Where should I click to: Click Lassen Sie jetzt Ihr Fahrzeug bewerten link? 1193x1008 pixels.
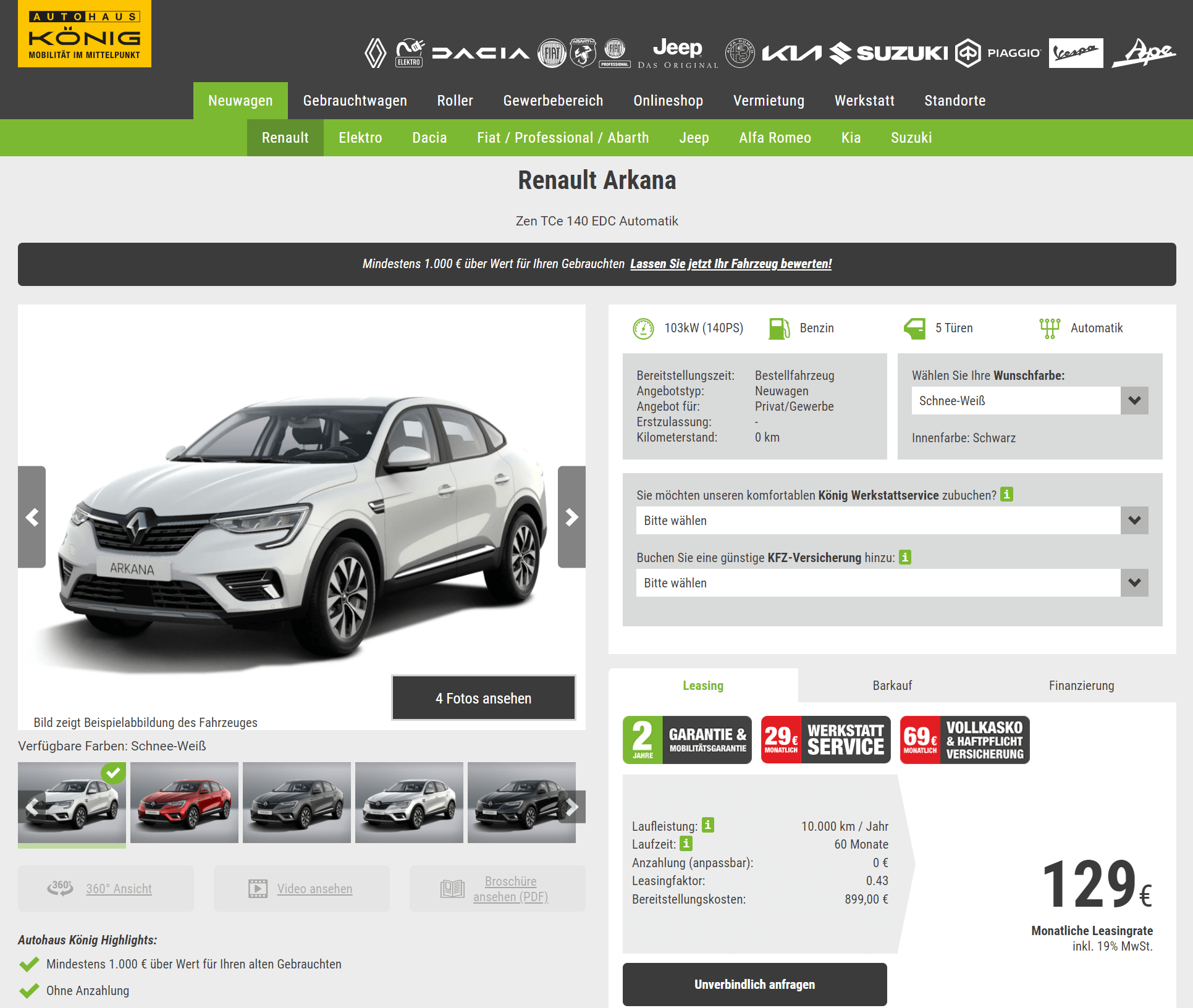point(731,264)
